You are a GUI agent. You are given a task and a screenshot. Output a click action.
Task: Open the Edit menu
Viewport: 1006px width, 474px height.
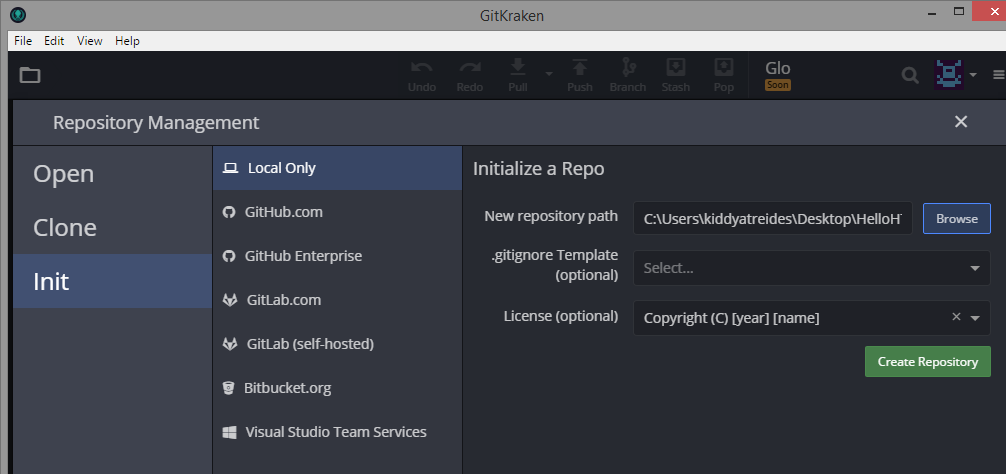[54, 40]
